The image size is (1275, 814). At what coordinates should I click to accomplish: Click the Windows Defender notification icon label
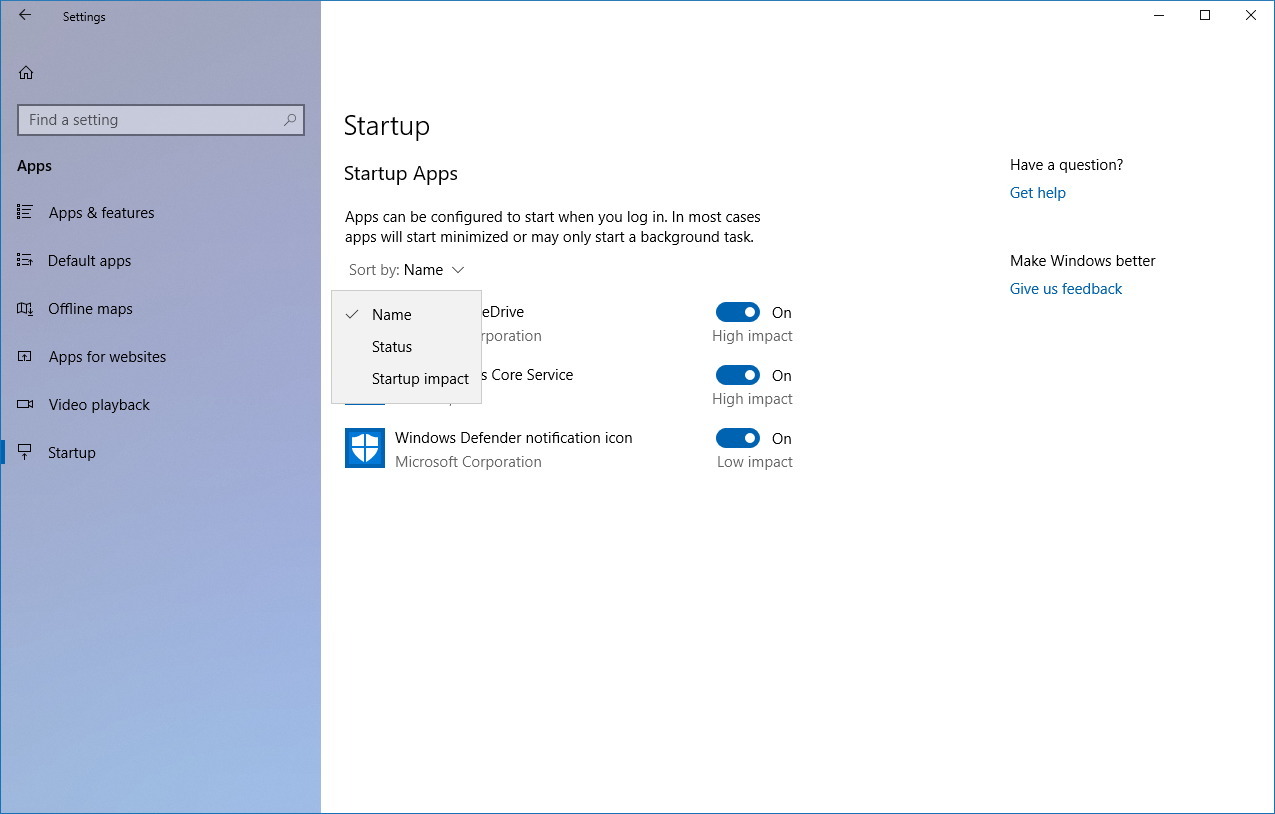click(x=513, y=438)
